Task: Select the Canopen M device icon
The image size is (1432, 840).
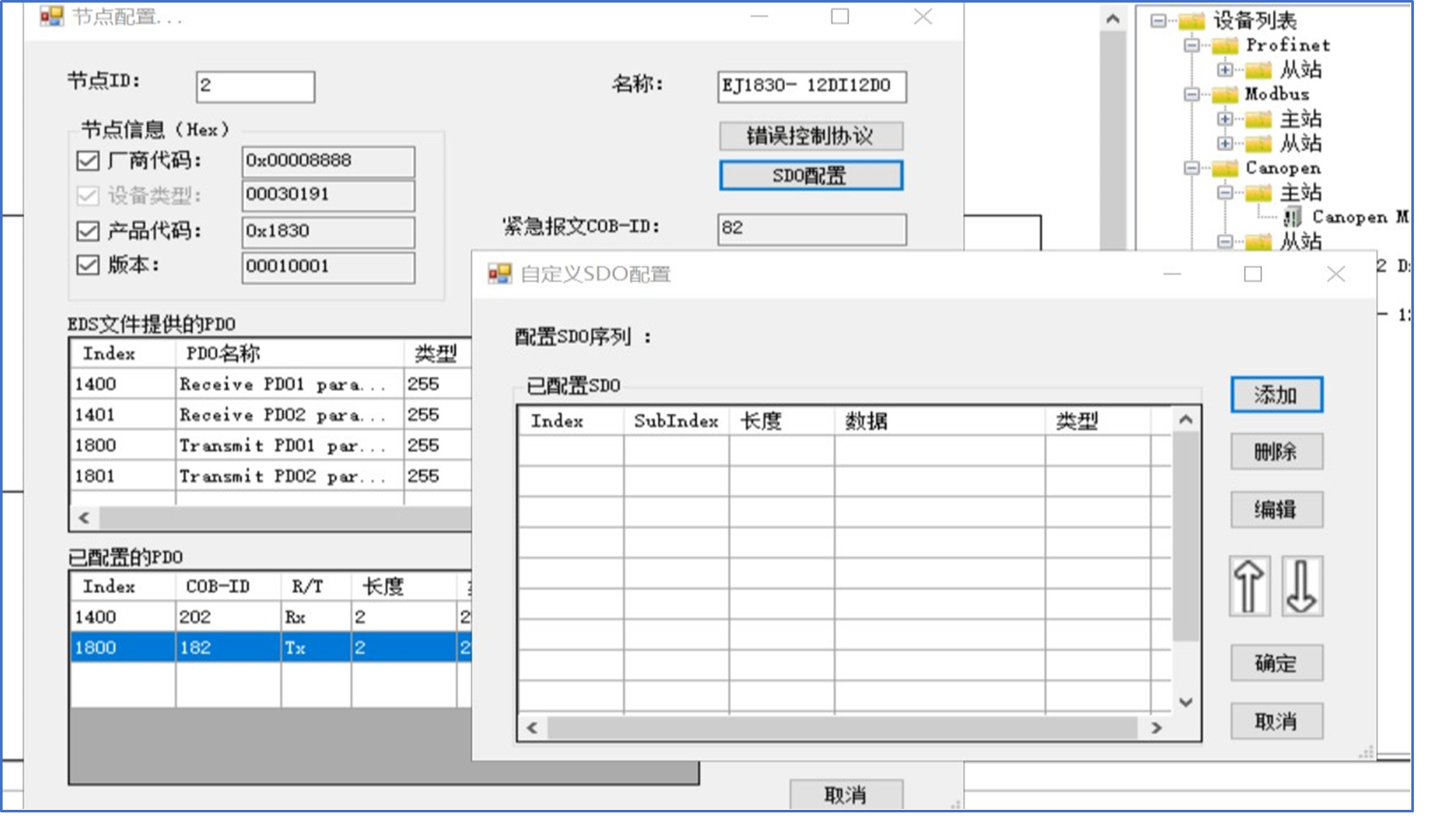Action: point(1292,216)
